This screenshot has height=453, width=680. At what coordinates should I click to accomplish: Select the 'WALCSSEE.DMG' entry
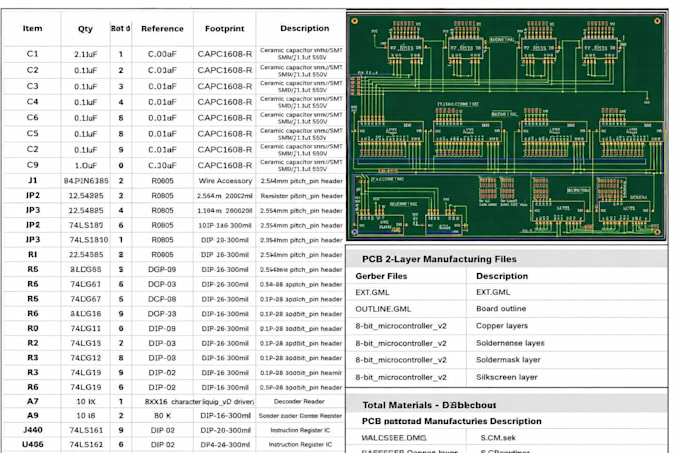(394, 438)
